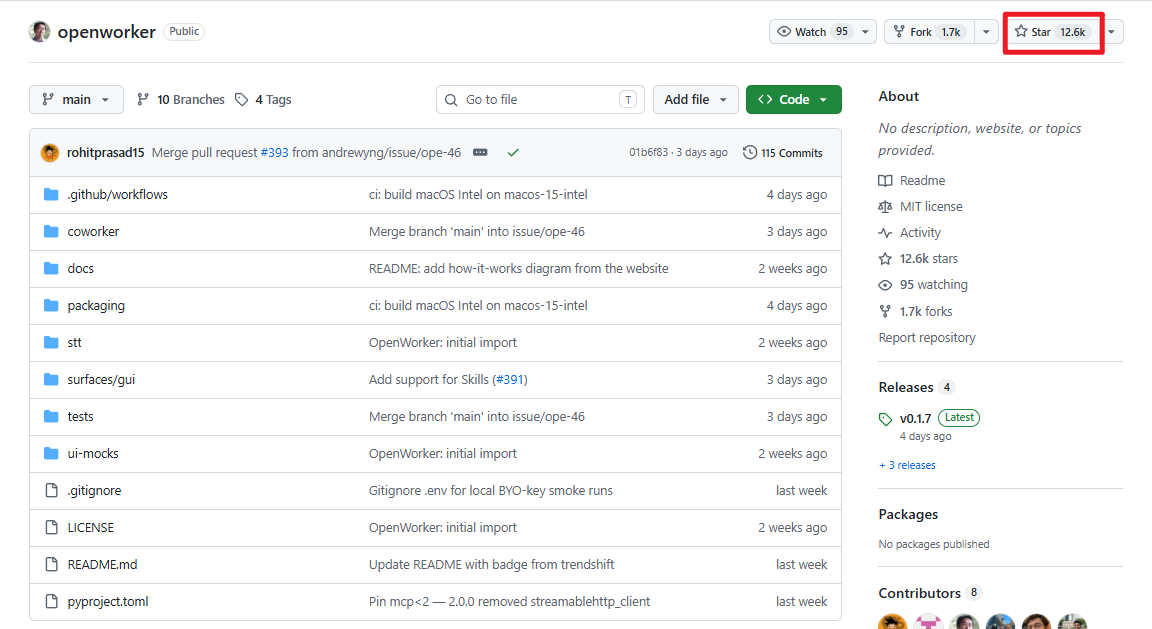The image size is (1152, 629).
Task: Click the first contributor avatar thumbnail
Action: [893, 623]
